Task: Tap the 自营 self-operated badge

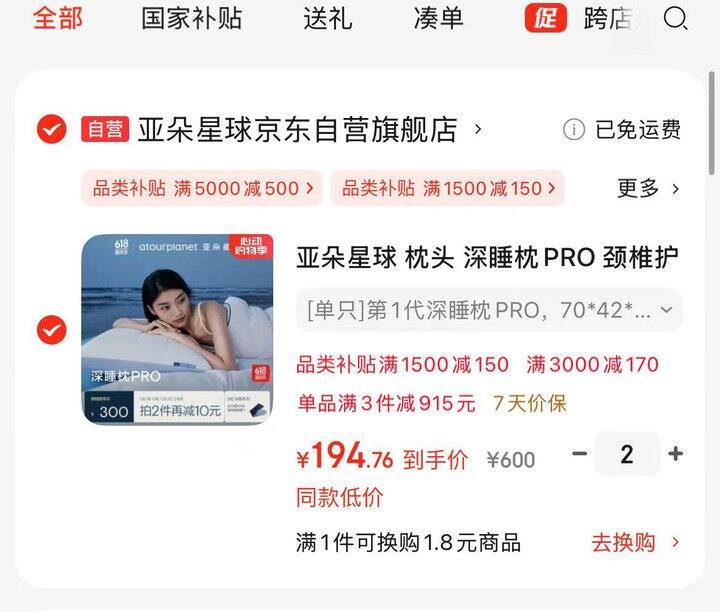Action: coord(105,129)
